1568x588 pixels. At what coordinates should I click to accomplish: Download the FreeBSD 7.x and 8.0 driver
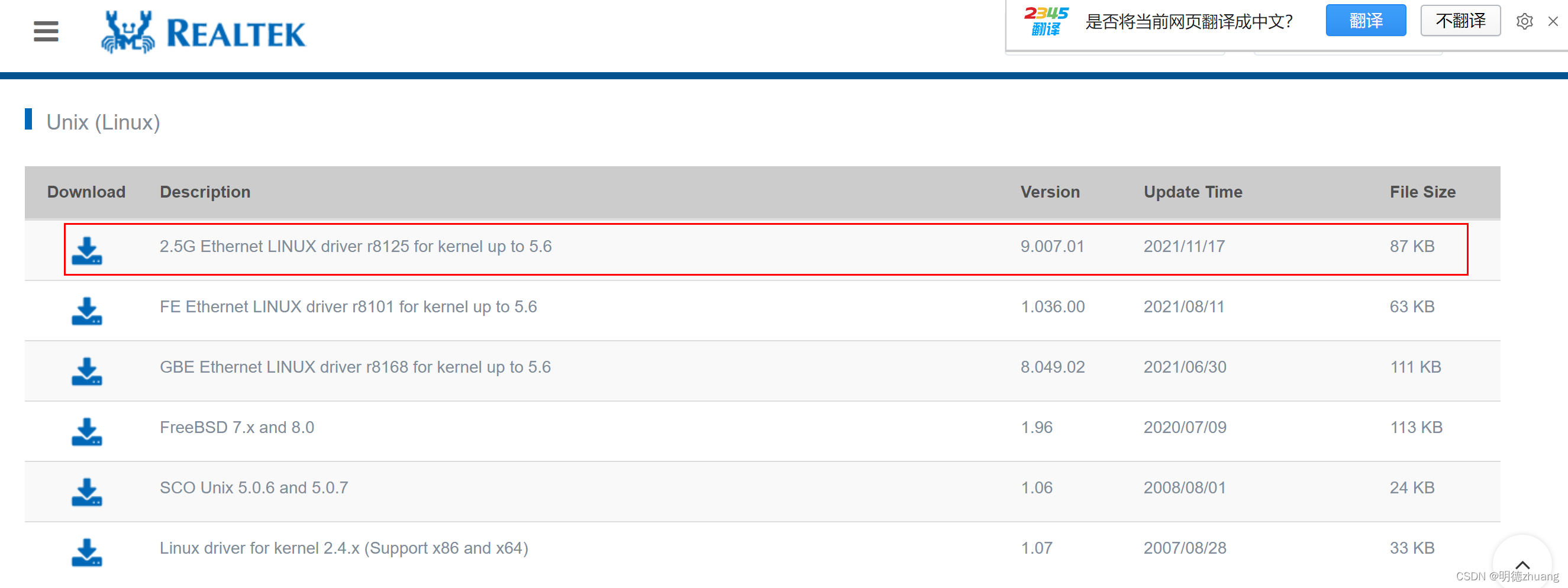(x=87, y=432)
